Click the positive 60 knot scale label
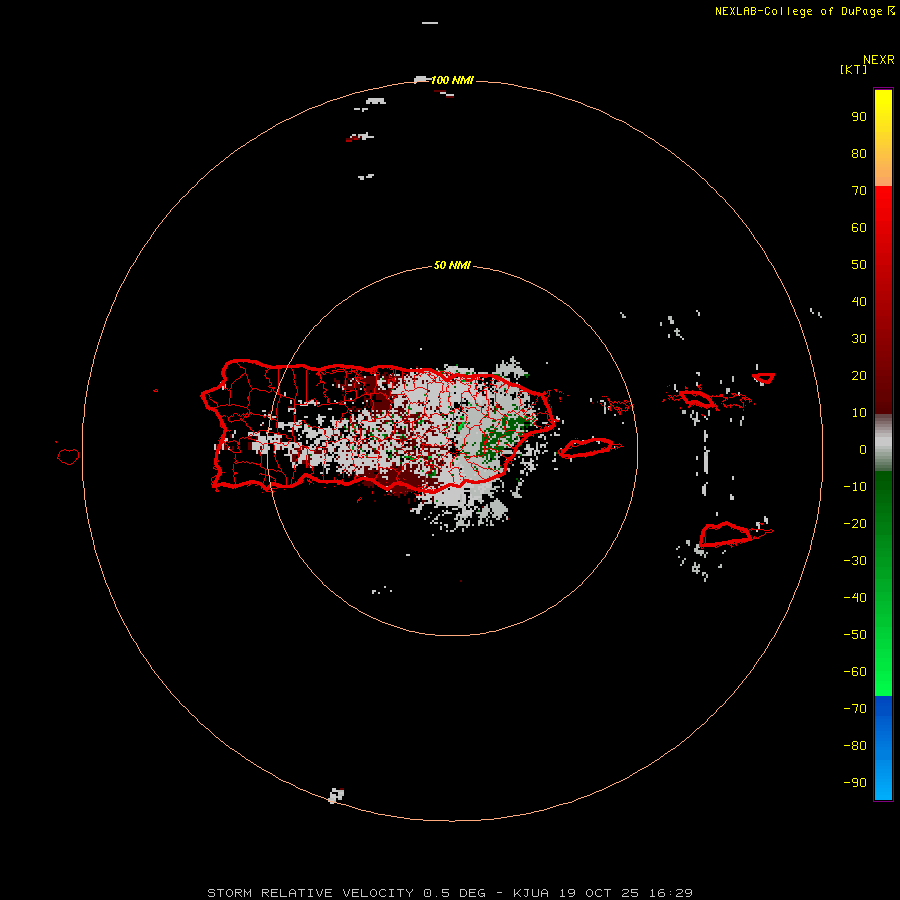Viewport: 900px width, 900px height. (x=859, y=227)
